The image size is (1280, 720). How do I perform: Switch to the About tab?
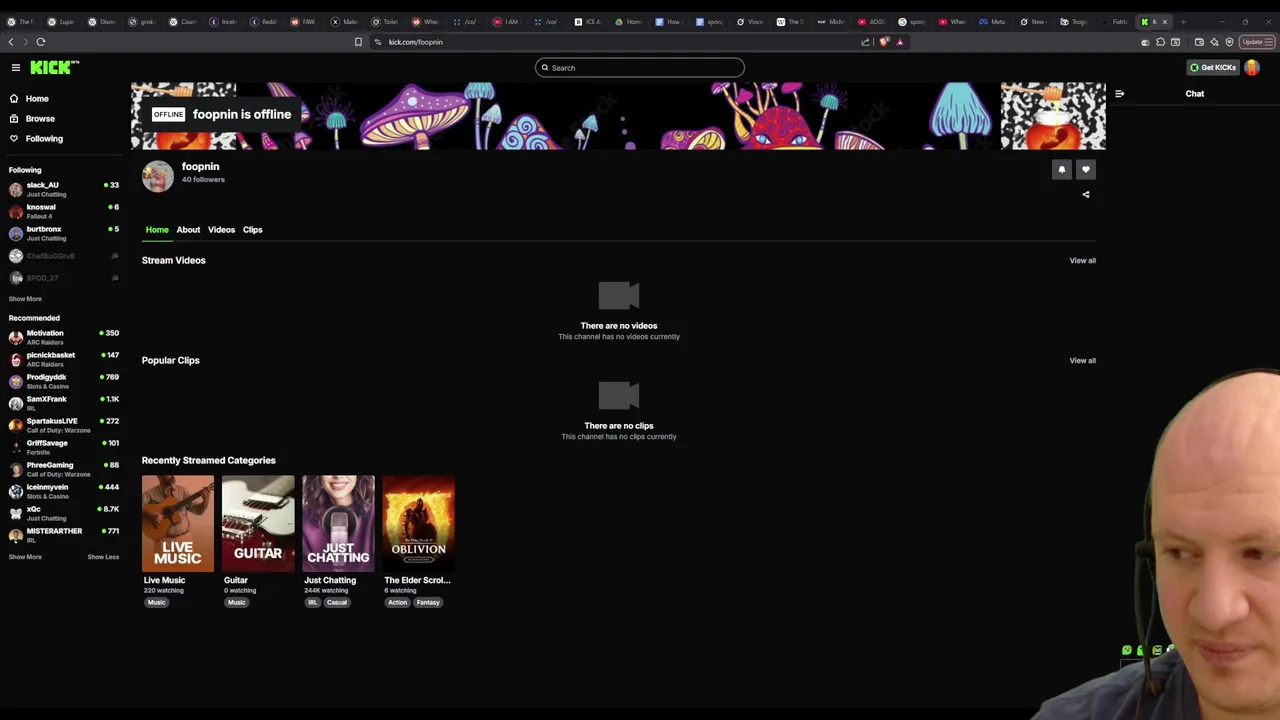188,230
